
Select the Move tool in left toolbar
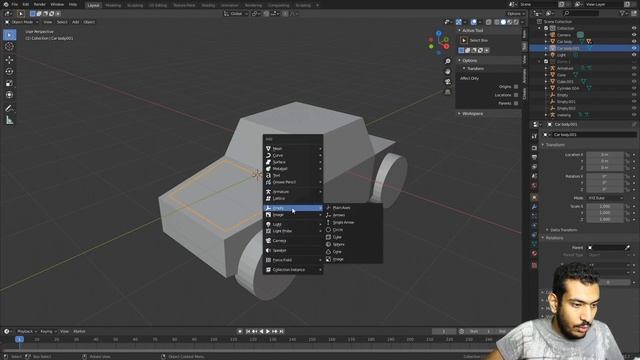[9, 60]
